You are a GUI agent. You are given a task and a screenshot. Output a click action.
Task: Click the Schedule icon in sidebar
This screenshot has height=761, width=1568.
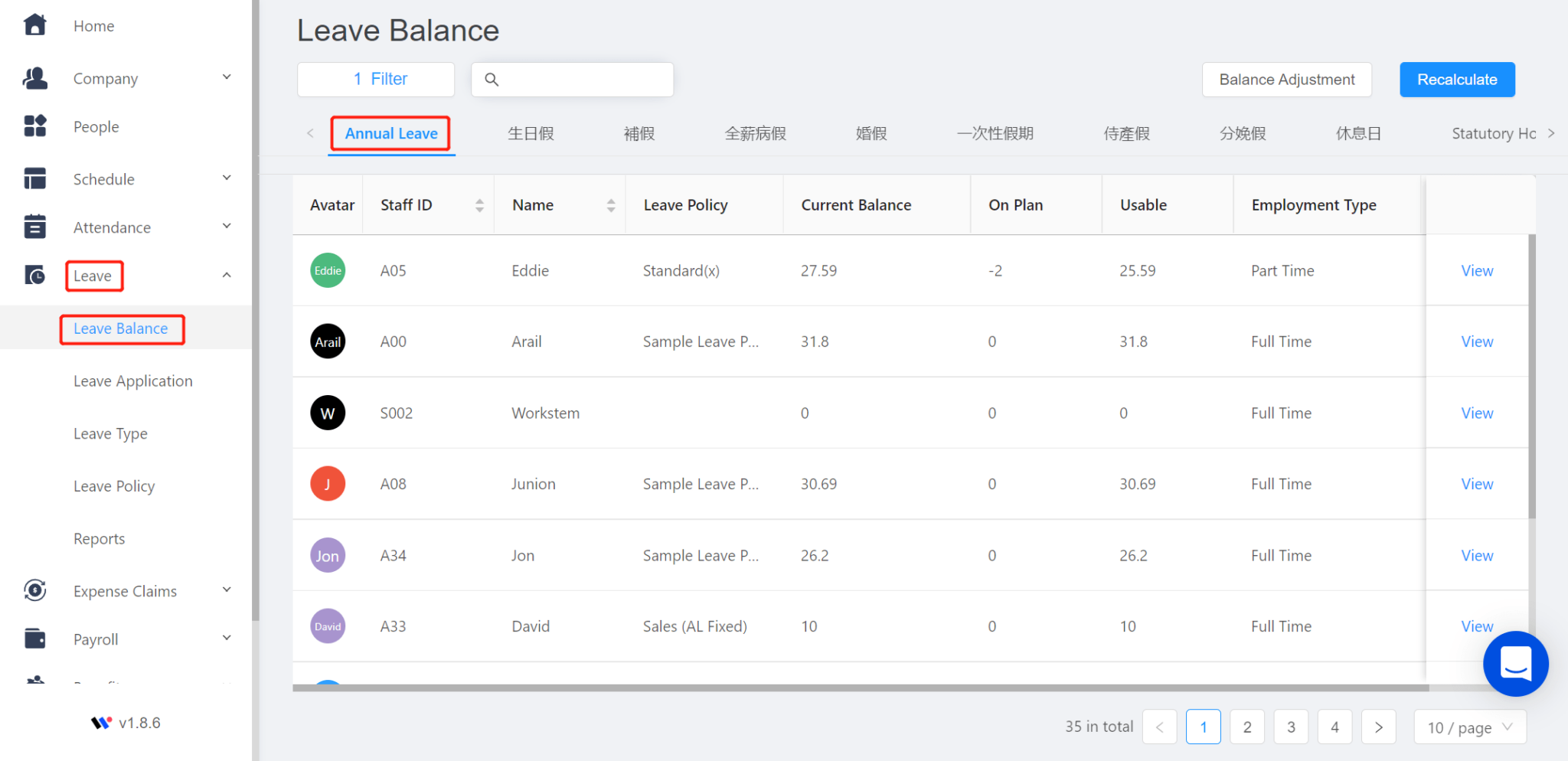(x=34, y=179)
